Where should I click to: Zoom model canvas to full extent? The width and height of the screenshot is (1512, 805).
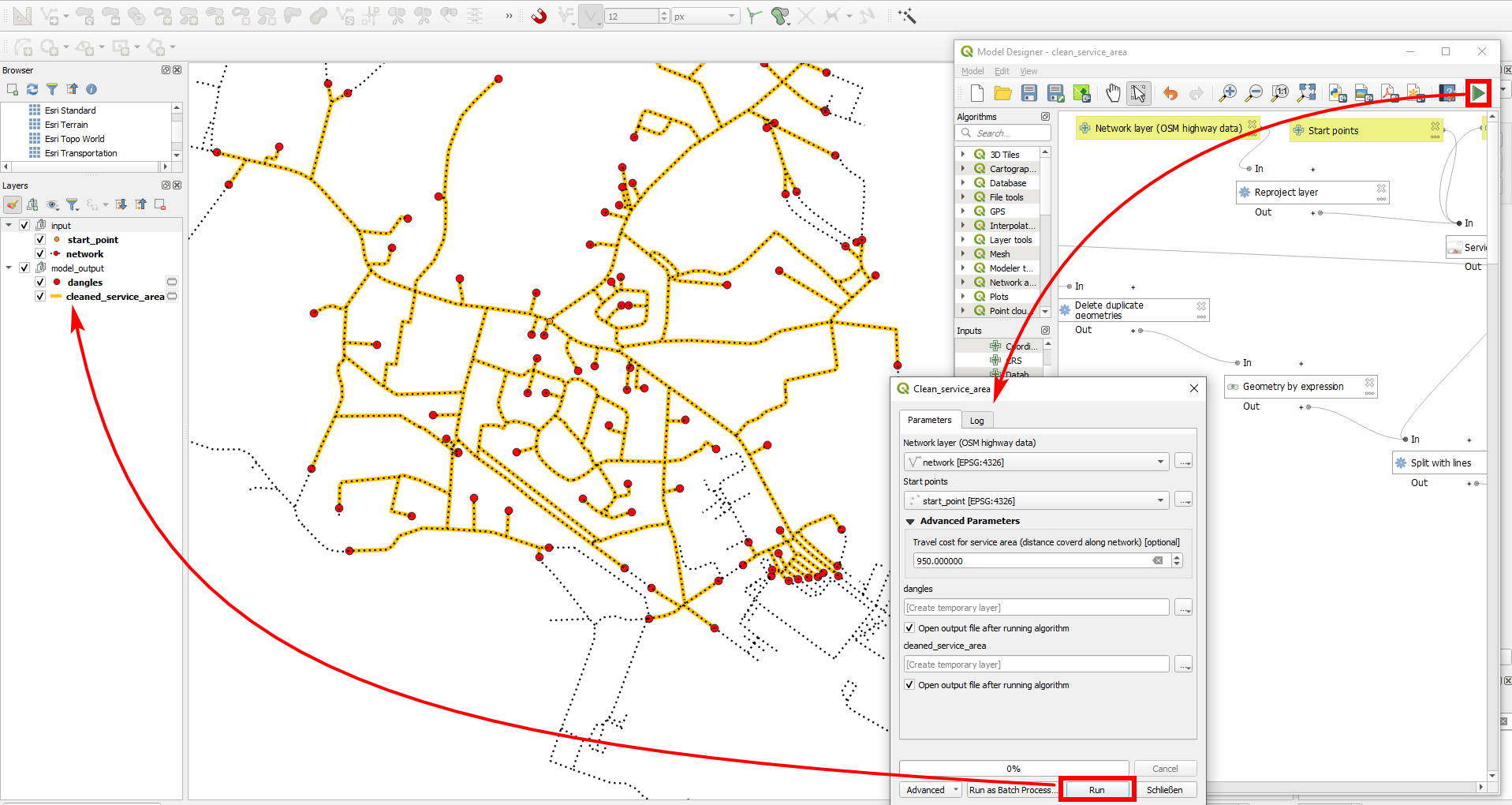[x=1307, y=93]
